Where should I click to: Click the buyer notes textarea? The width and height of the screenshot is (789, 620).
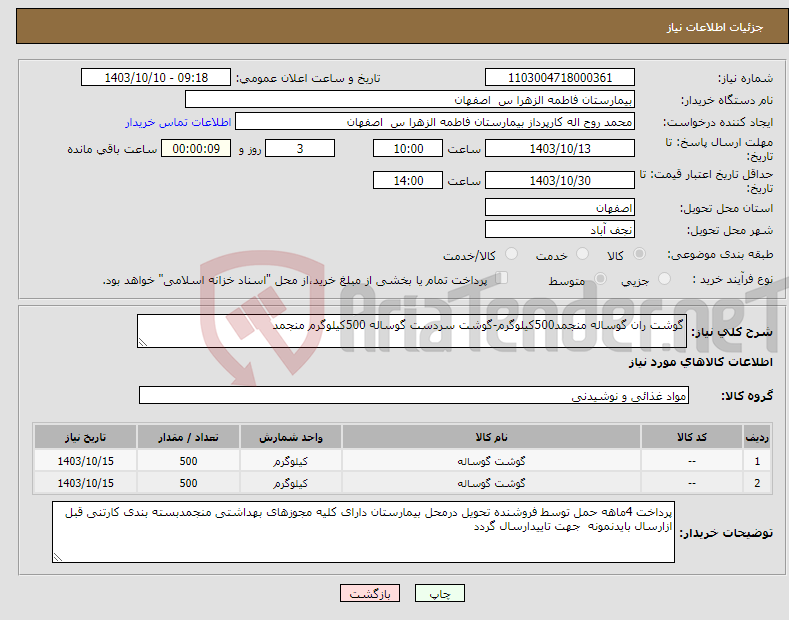tap(363, 532)
